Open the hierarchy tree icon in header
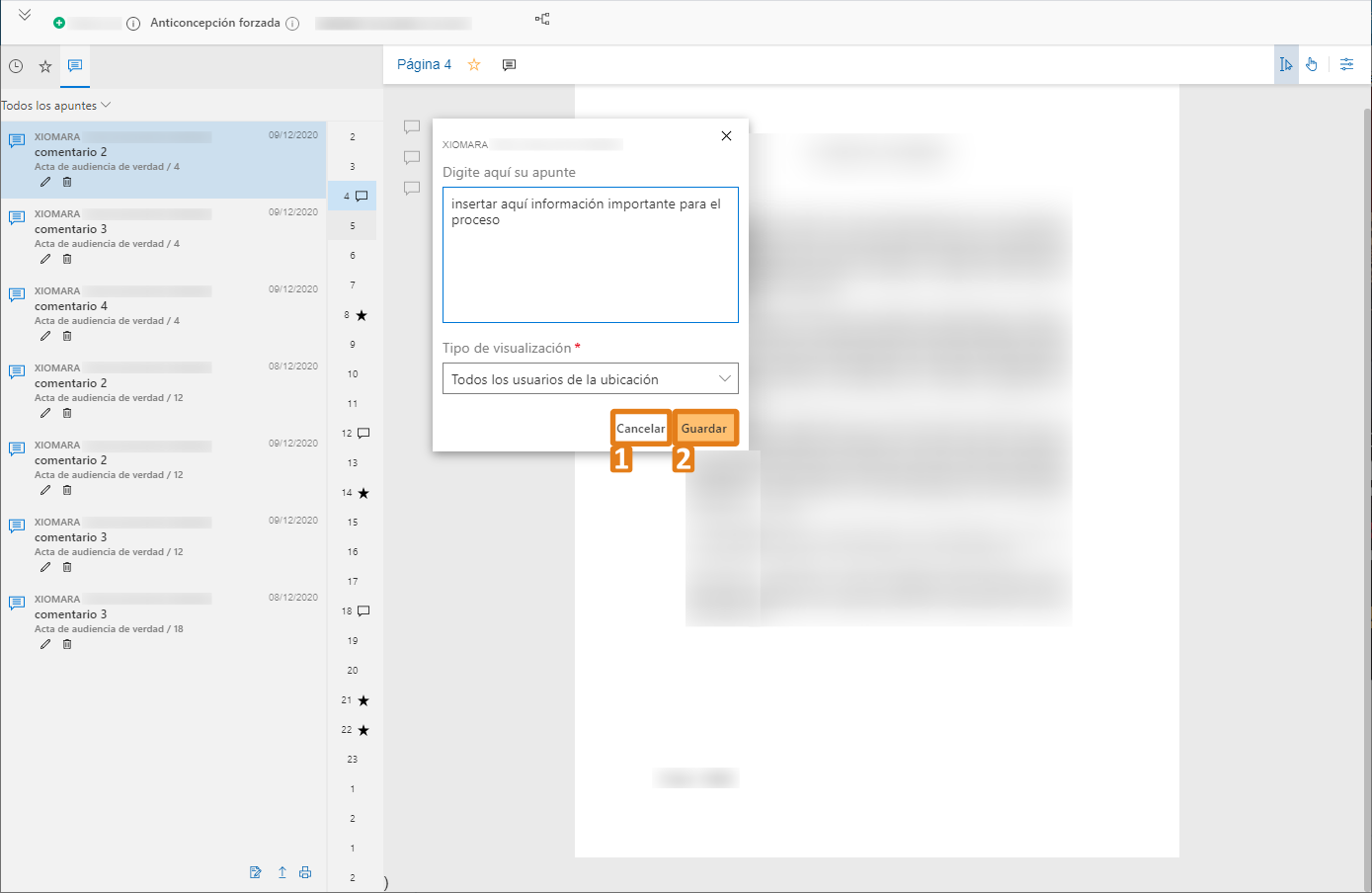The height and width of the screenshot is (893, 1372). click(542, 19)
